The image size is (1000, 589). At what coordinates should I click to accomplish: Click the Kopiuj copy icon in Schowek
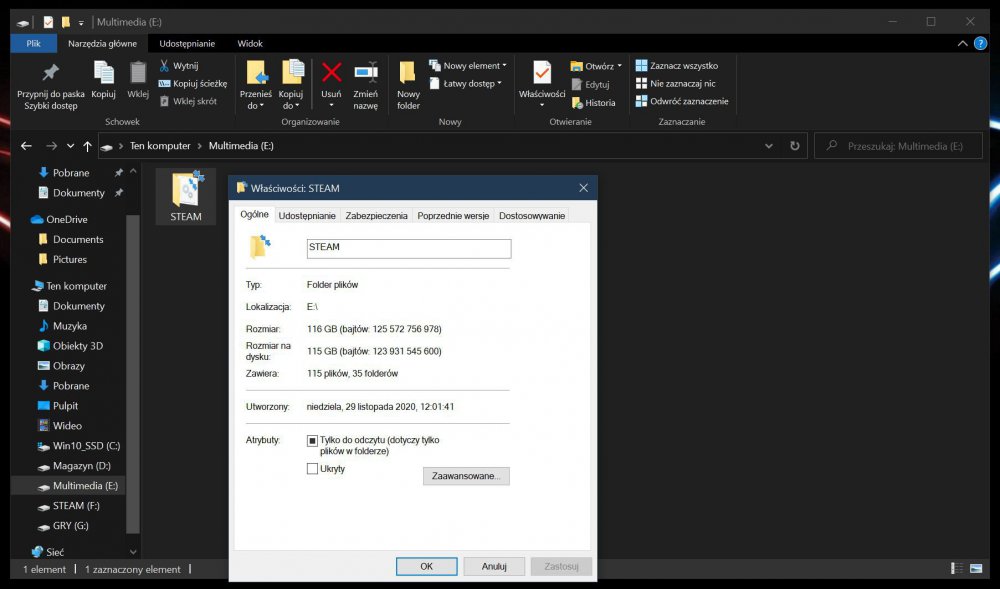(103, 73)
